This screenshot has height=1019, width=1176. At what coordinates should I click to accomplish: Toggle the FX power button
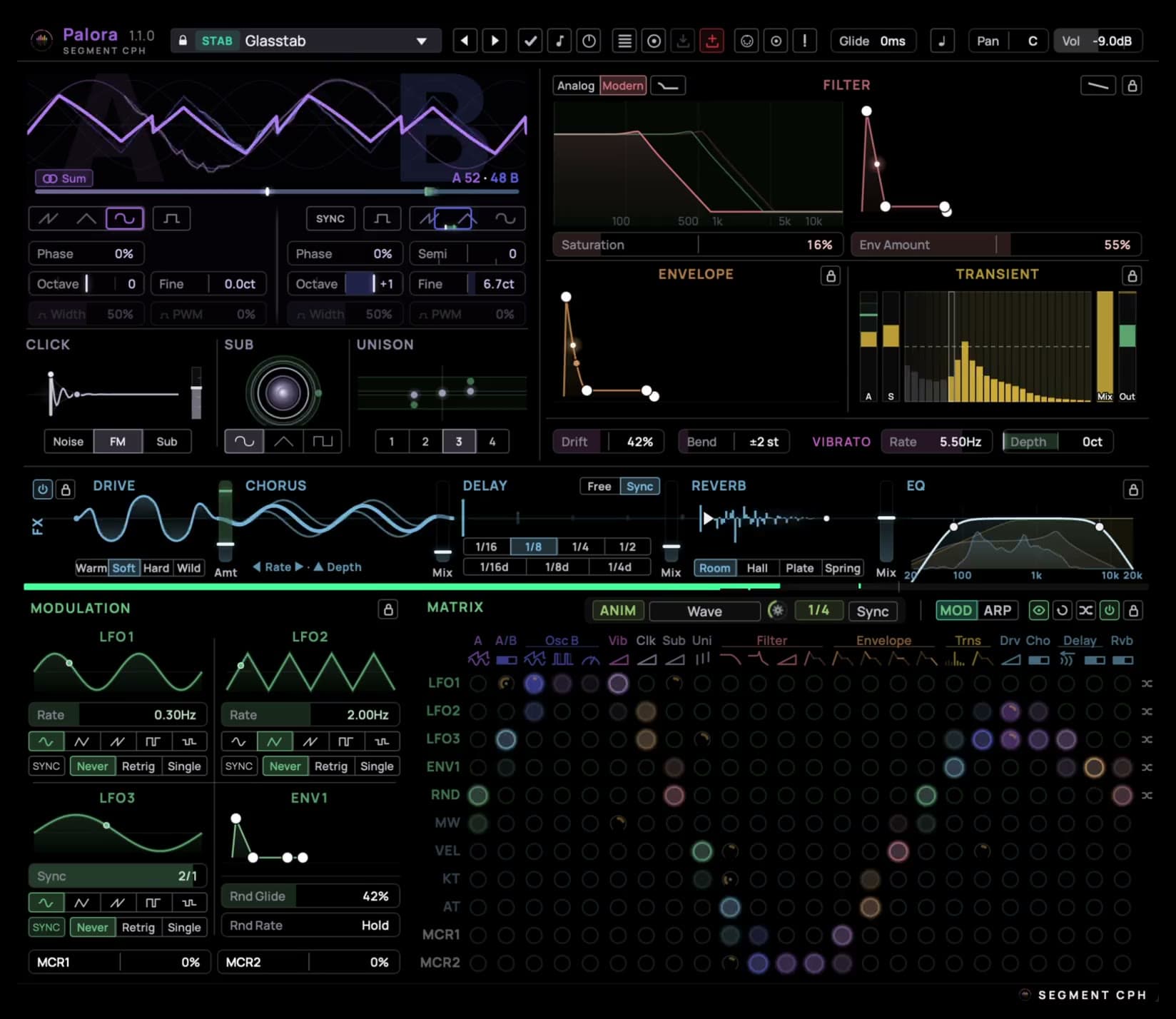43,490
